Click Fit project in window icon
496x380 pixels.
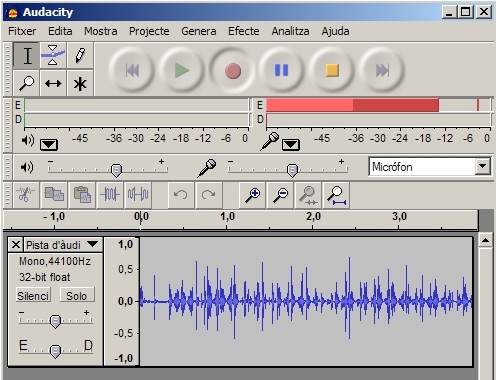336,195
